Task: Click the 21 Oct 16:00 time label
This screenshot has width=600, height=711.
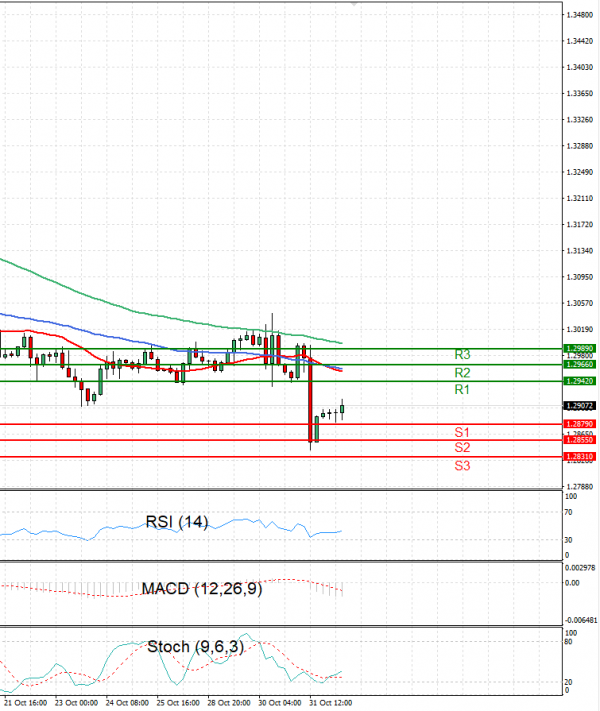Action: coord(26,703)
